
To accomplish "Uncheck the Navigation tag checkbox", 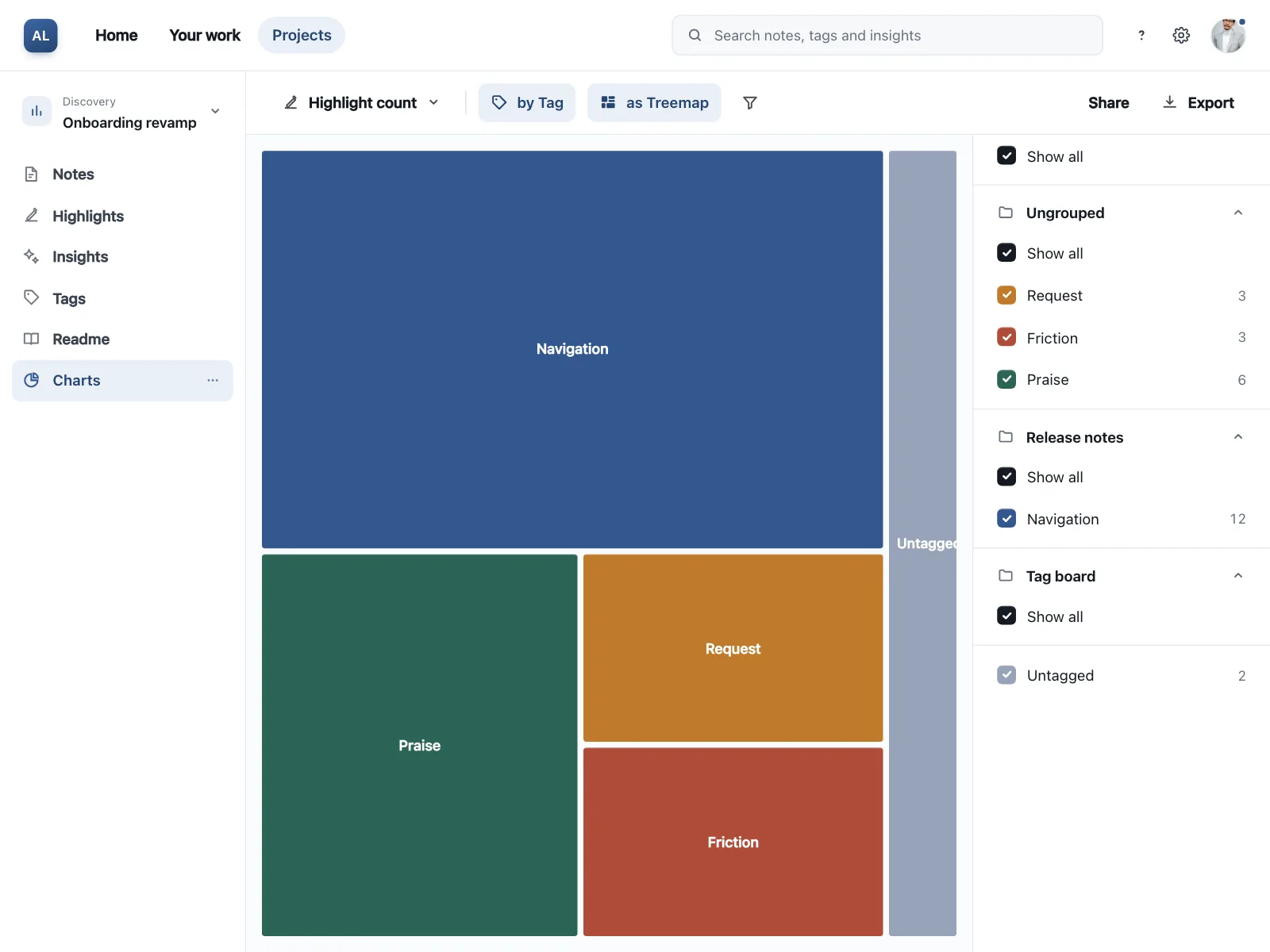I will coord(1006,519).
